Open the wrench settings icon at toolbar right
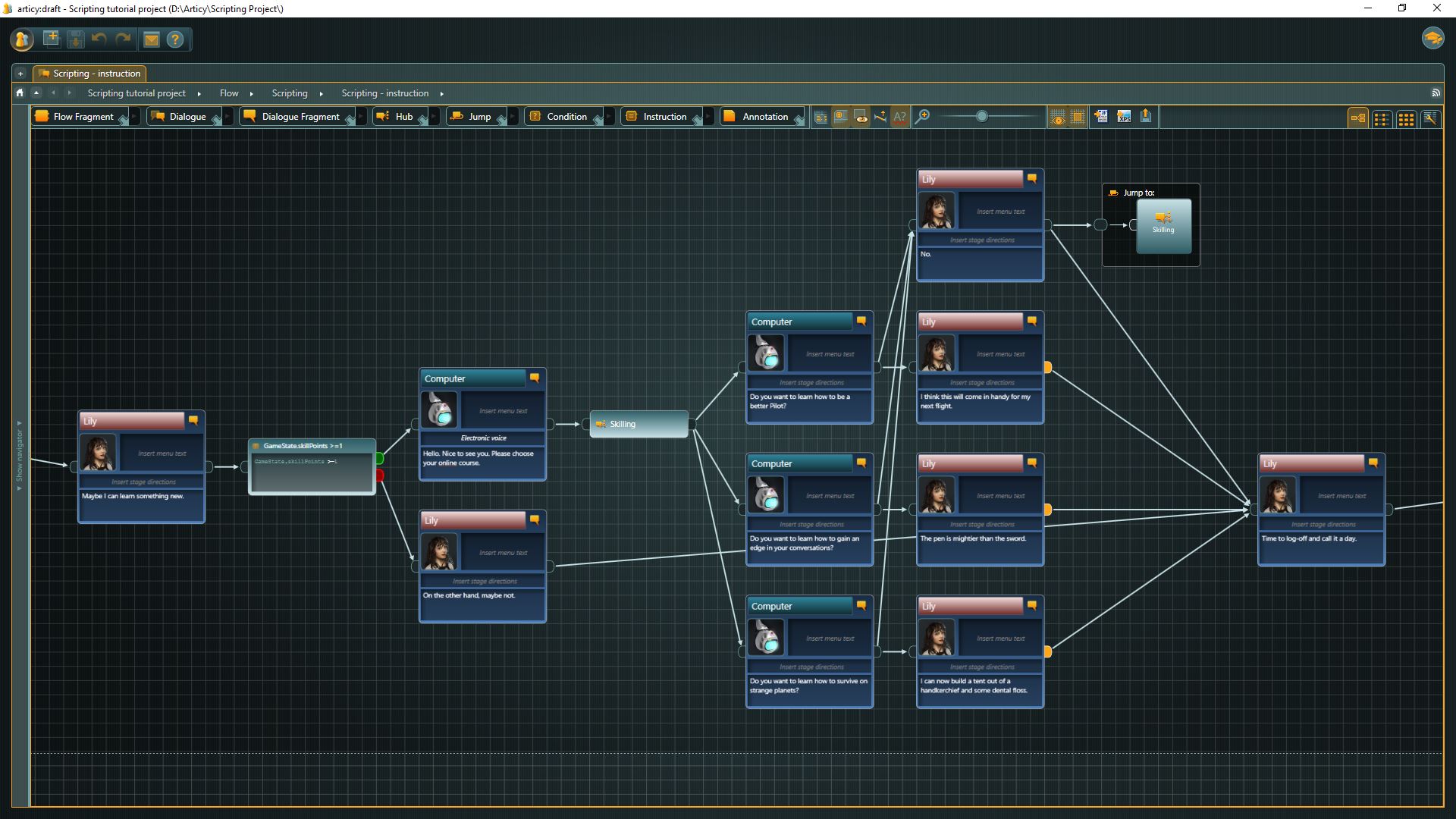The image size is (1456, 819). point(1430,118)
